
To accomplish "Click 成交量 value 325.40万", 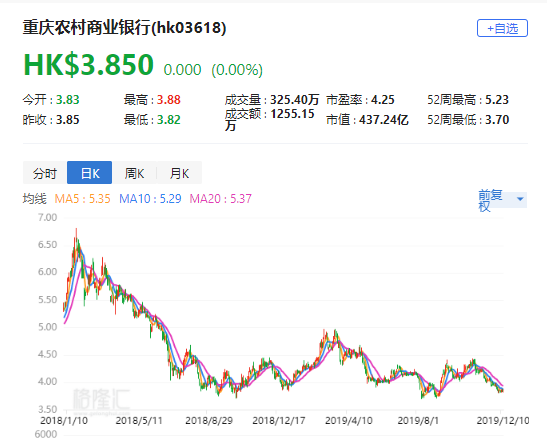I will [x=295, y=100].
